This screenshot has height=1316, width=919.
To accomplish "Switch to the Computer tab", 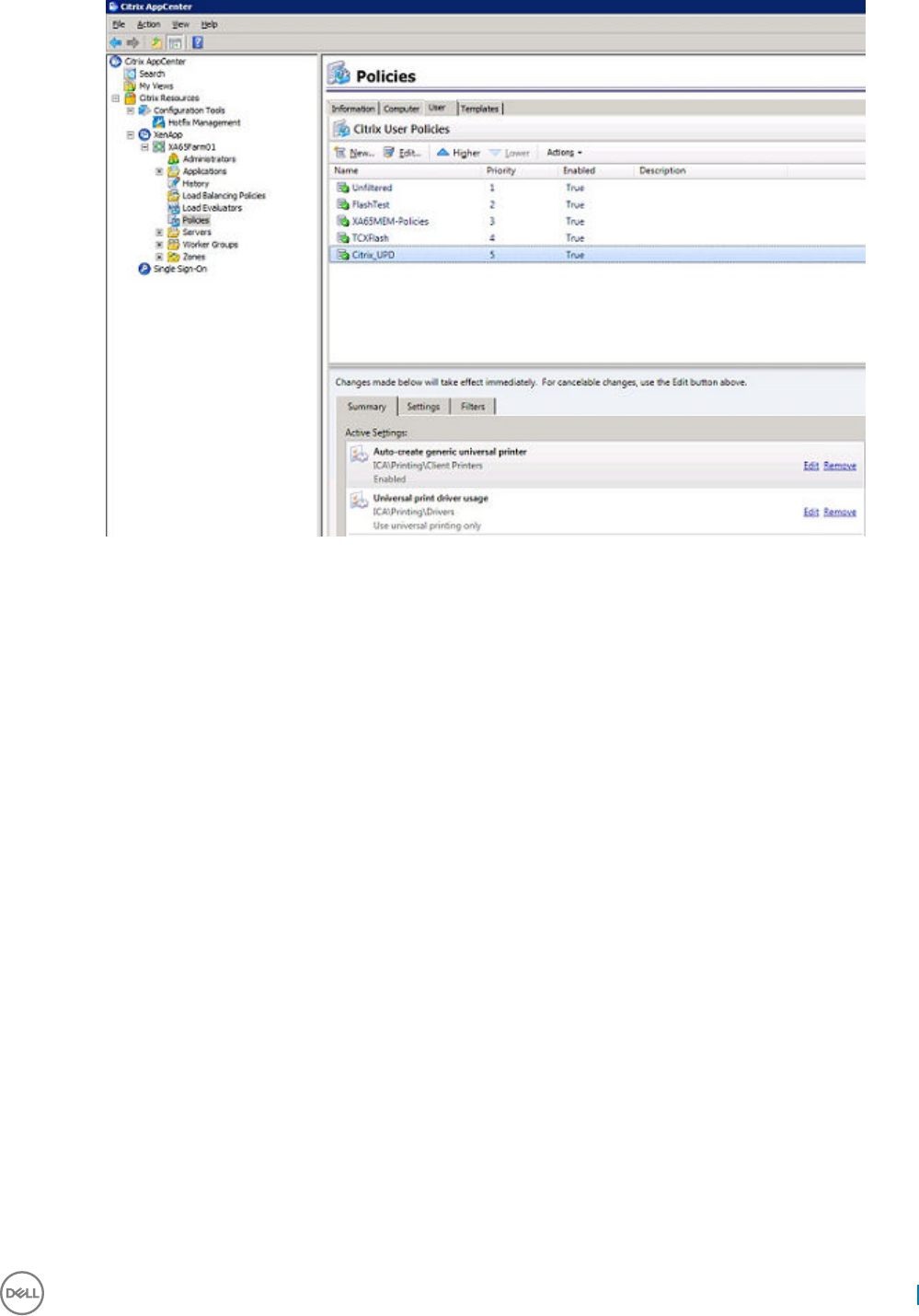I will [x=401, y=109].
